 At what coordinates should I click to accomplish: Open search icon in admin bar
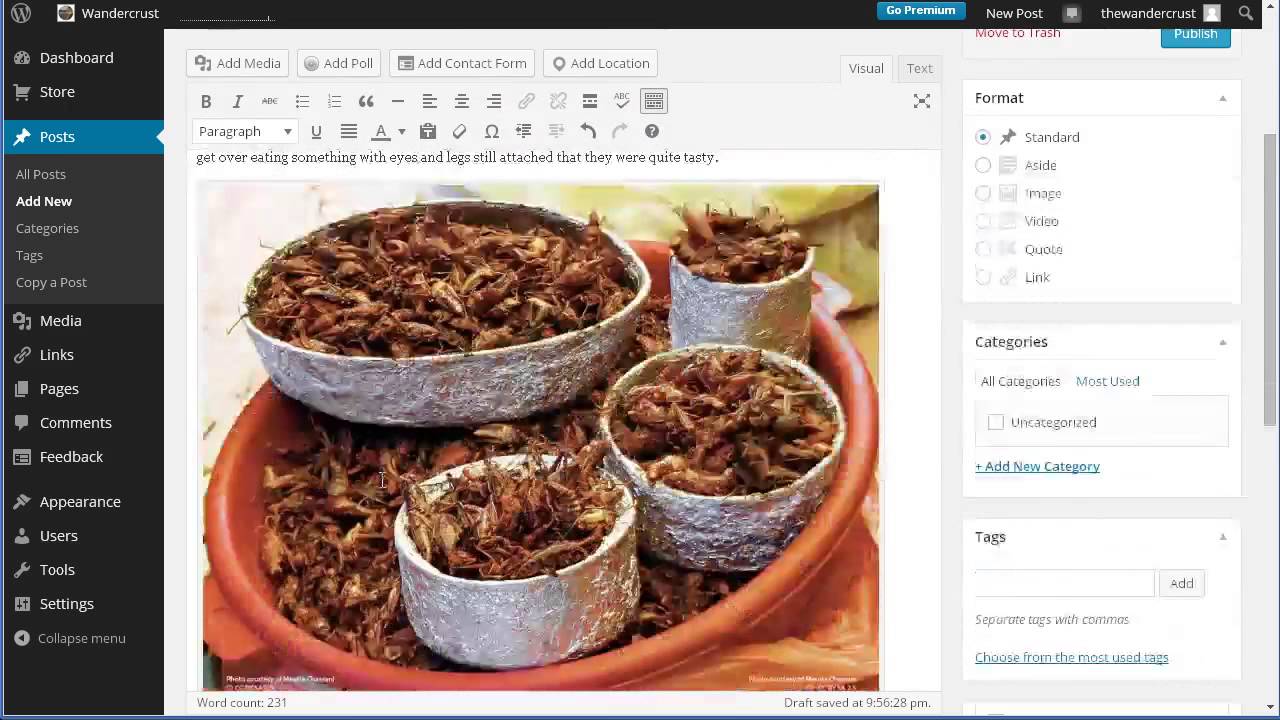(x=1246, y=13)
